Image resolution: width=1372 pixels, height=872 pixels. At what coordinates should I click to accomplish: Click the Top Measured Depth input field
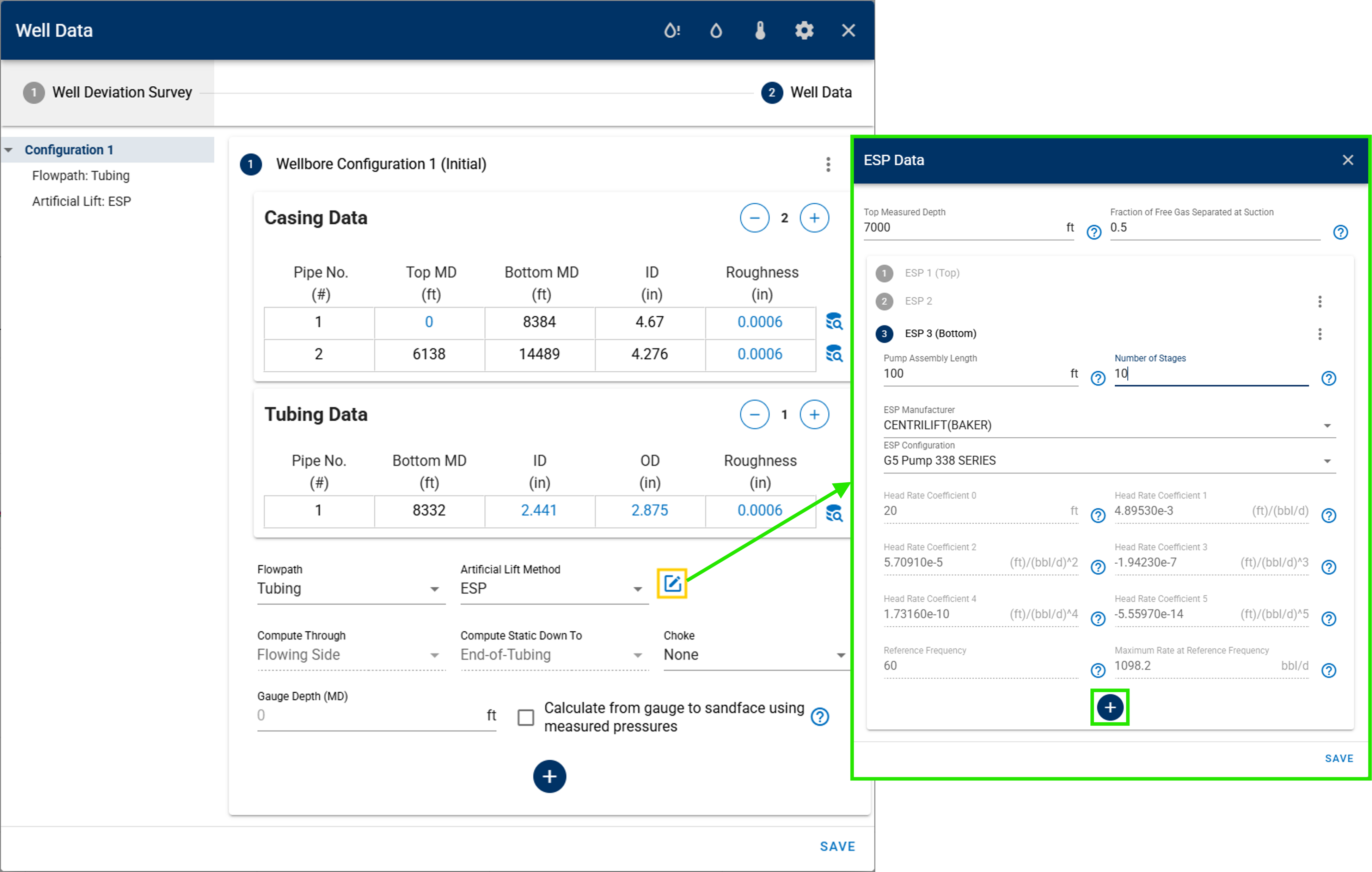coord(963,228)
